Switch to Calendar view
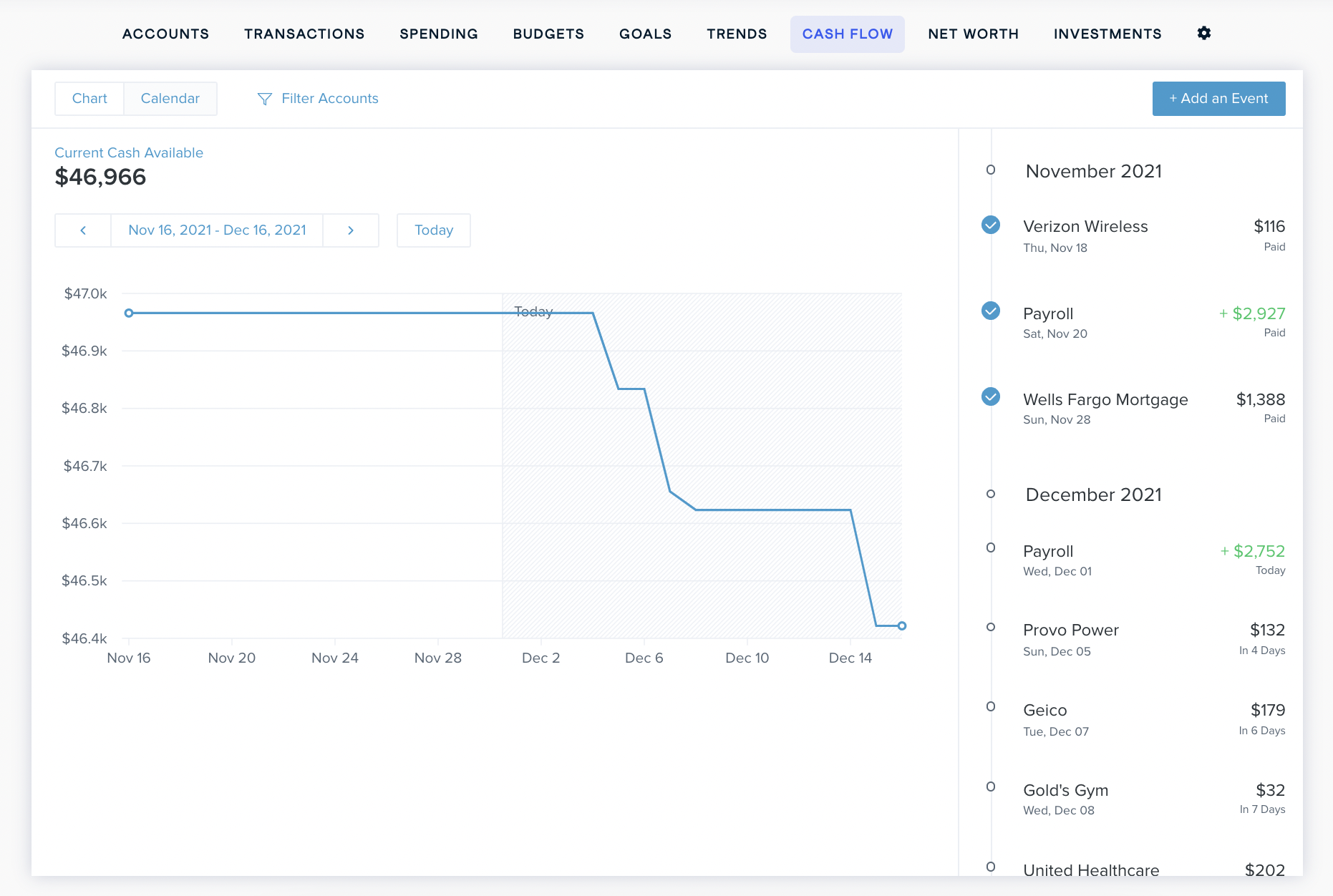 pos(170,99)
